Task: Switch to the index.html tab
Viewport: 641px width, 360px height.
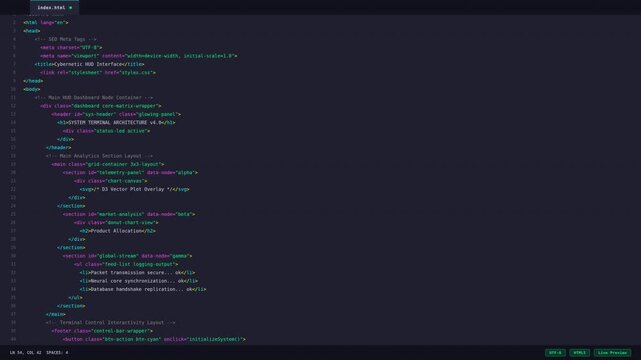Action: 54,7
